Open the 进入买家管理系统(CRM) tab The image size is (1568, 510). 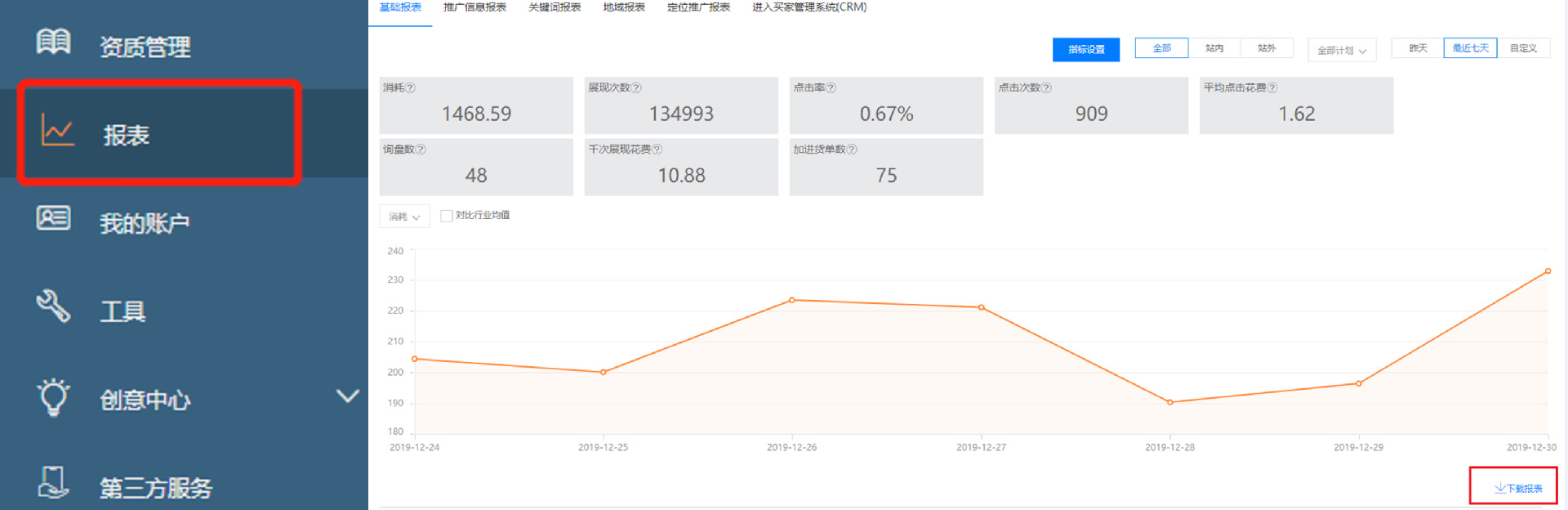click(809, 7)
